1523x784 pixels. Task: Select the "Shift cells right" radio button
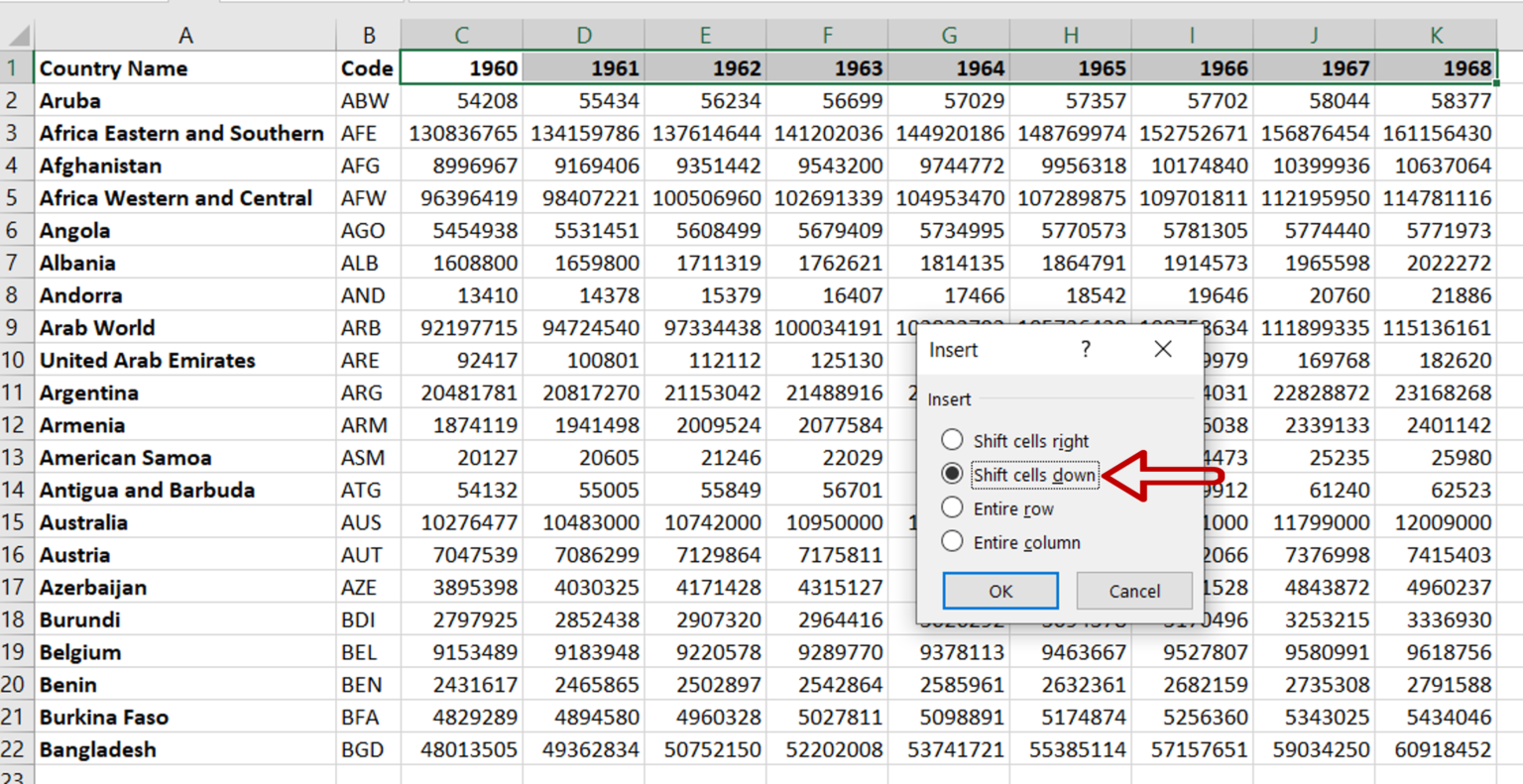pos(952,439)
